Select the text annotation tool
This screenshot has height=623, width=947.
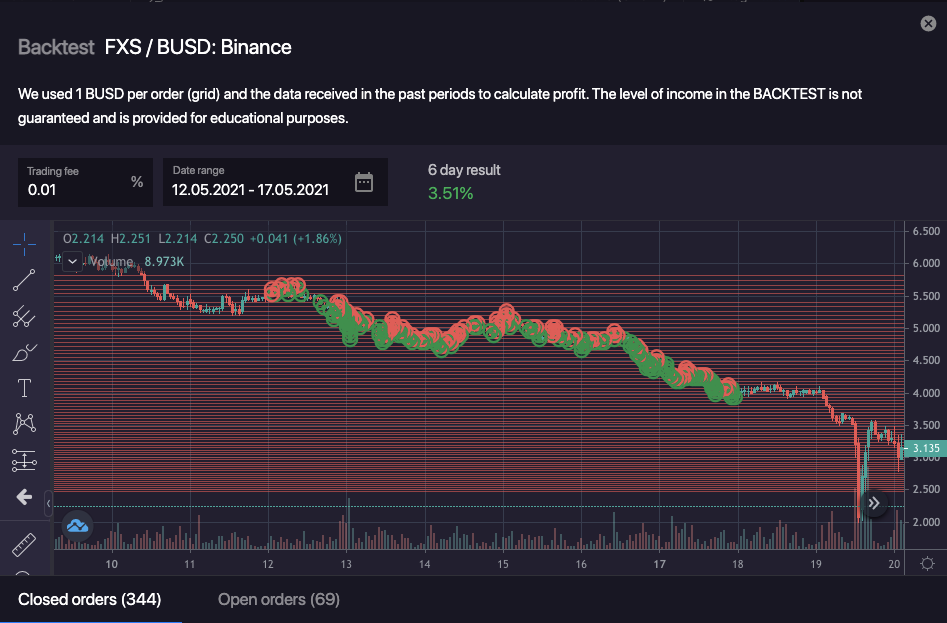point(24,388)
